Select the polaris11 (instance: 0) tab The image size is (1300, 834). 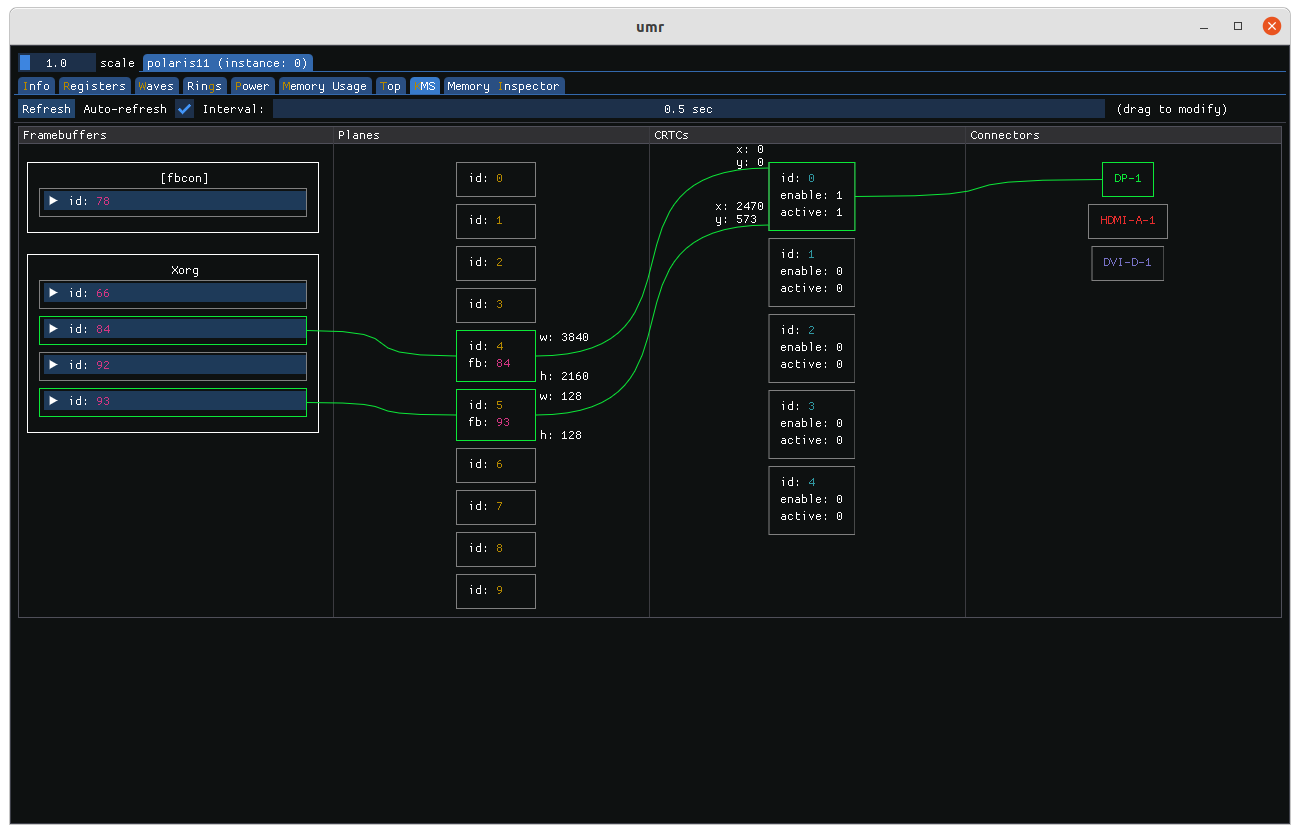point(228,62)
